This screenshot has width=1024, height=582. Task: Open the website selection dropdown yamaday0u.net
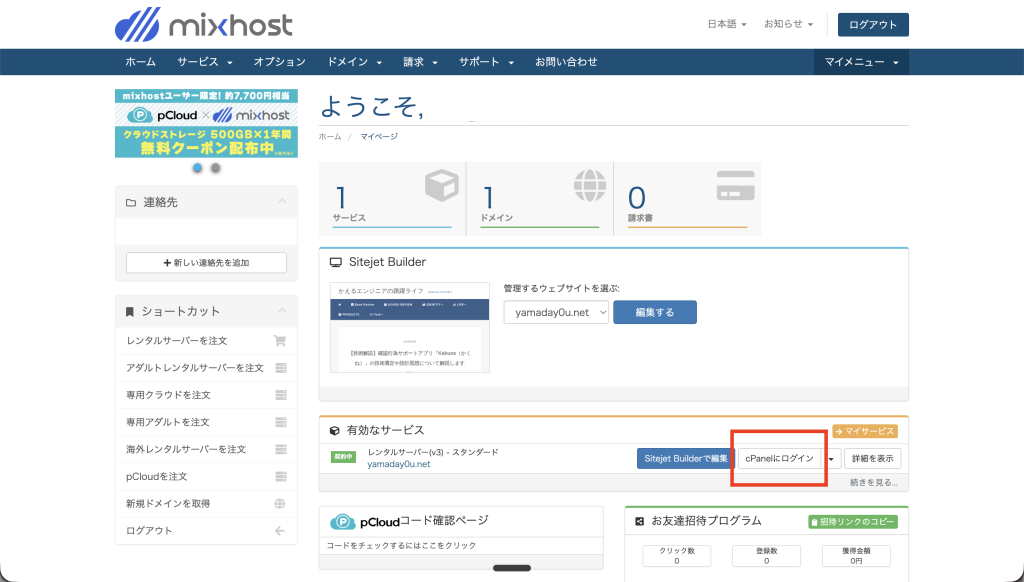(556, 313)
